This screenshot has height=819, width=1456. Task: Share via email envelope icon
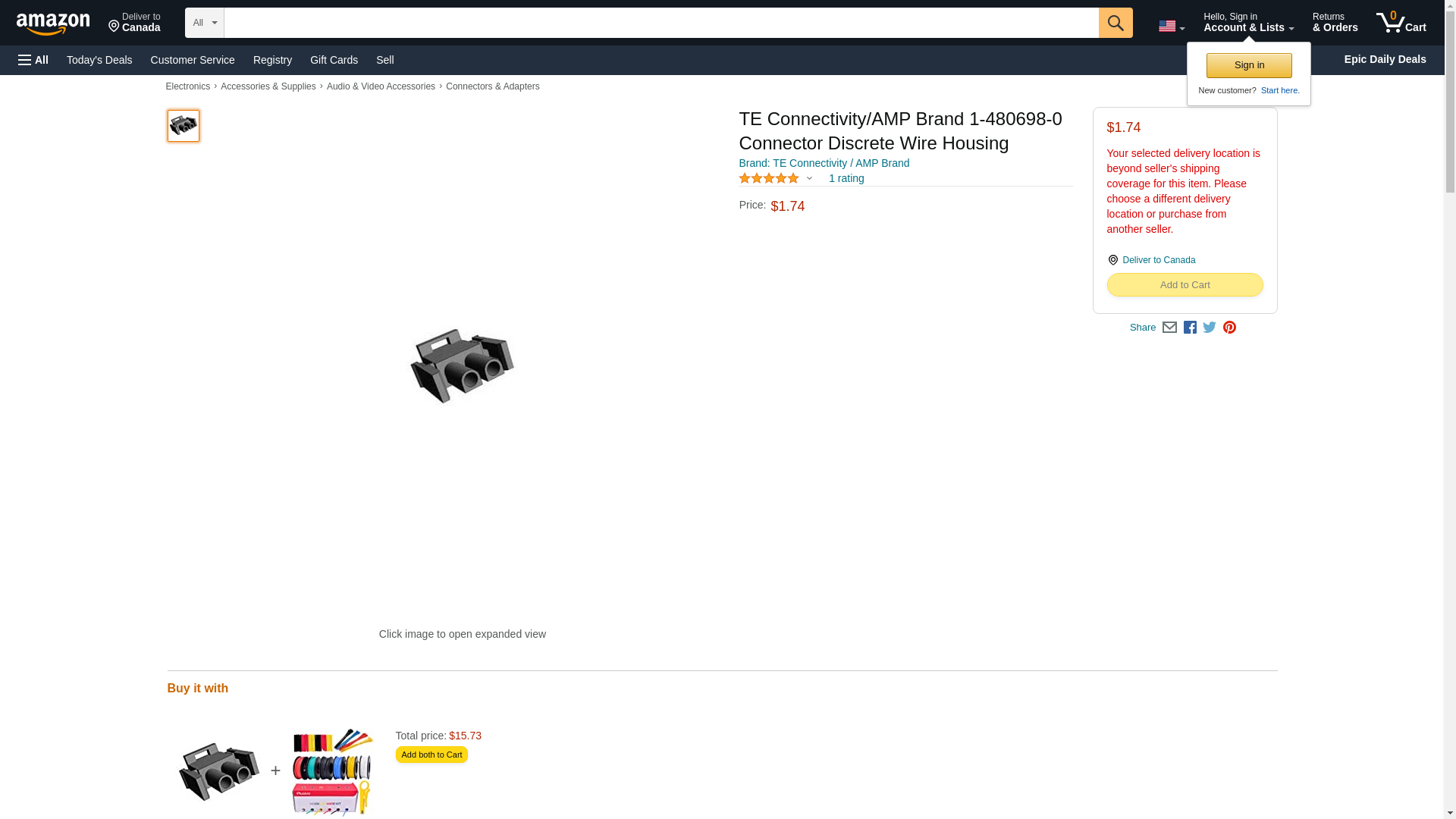point(1169,328)
